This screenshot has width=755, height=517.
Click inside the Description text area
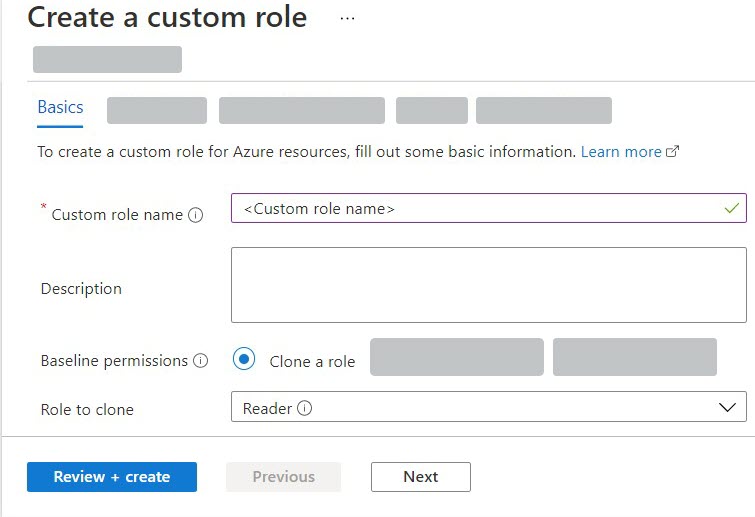[488, 285]
